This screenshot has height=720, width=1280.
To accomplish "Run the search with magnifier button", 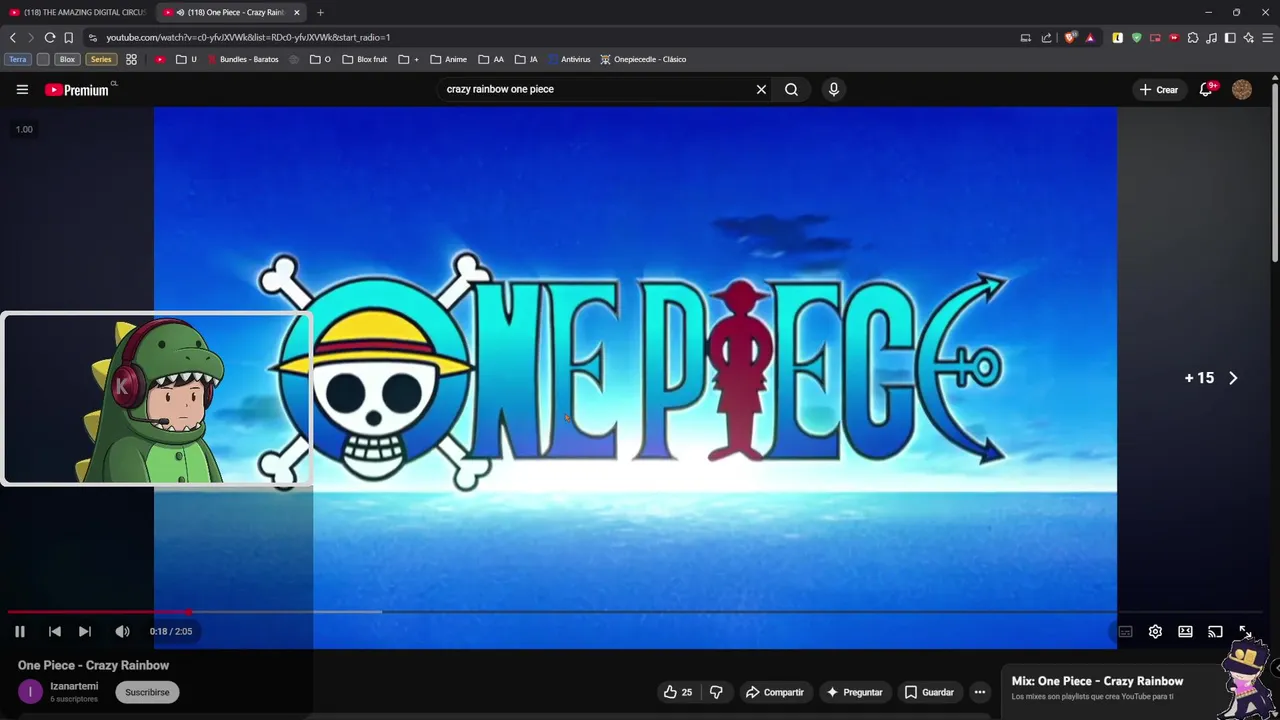I will pos(791,89).
